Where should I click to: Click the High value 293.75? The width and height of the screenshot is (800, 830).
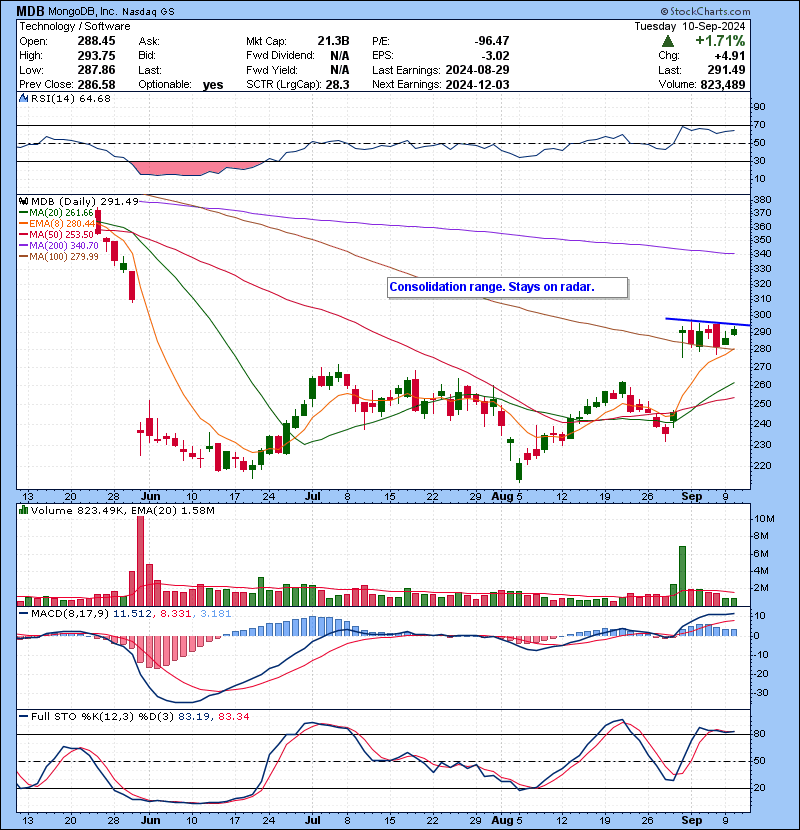point(96,56)
